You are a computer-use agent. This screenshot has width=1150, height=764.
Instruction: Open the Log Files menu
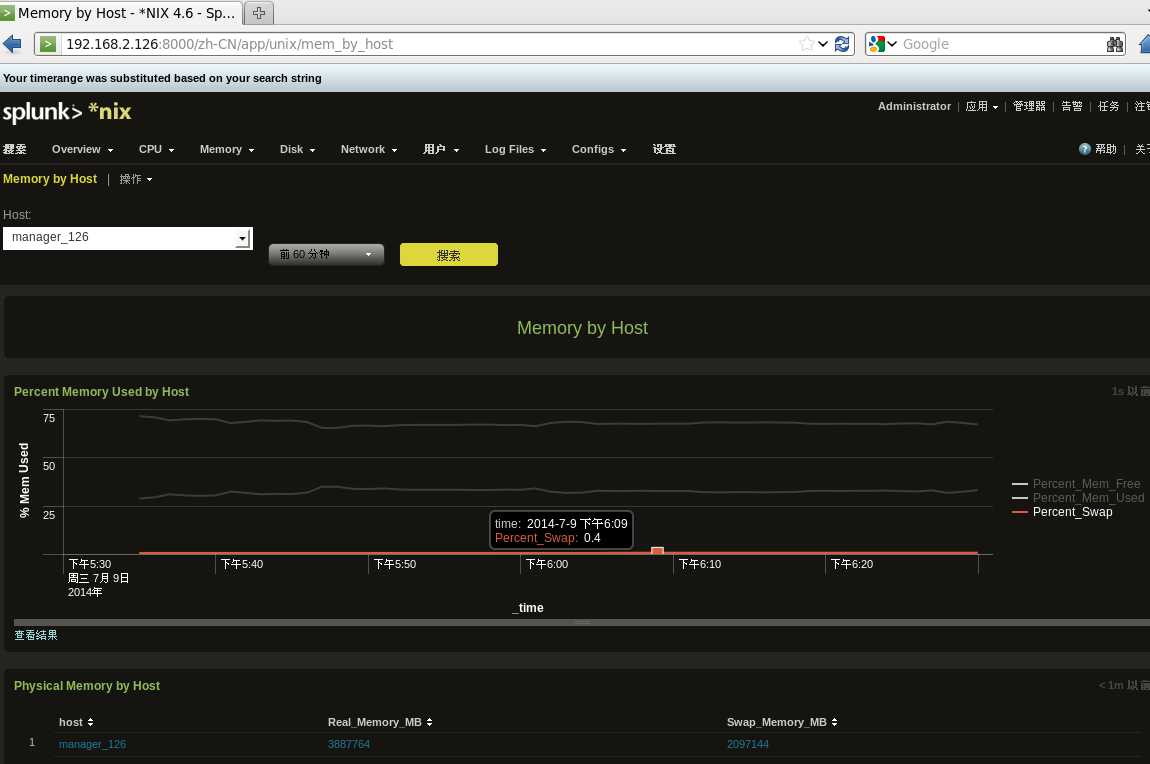[515, 149]
